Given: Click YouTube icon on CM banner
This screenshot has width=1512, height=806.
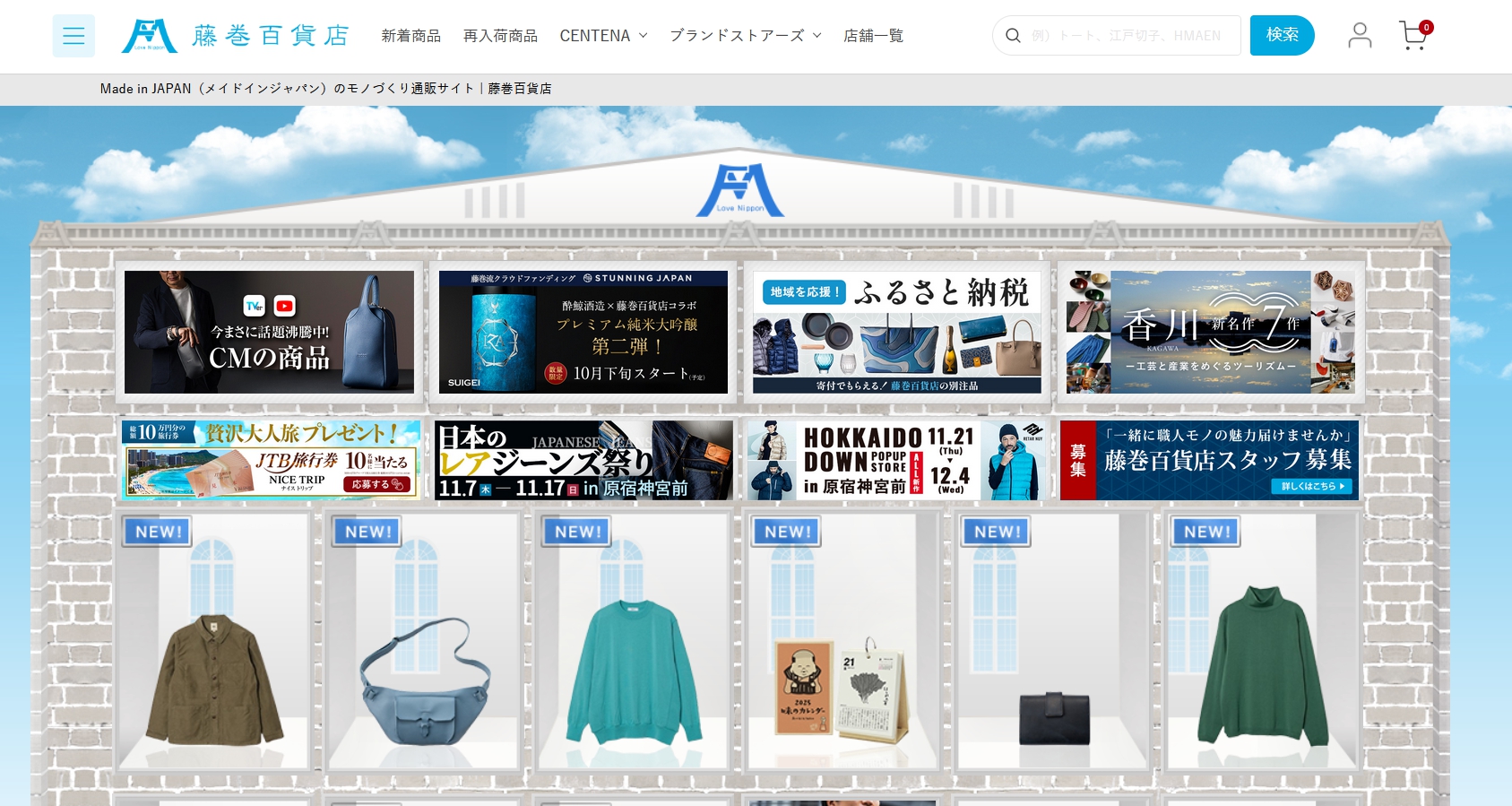Looking at the screenshot, I should [285, 306].
